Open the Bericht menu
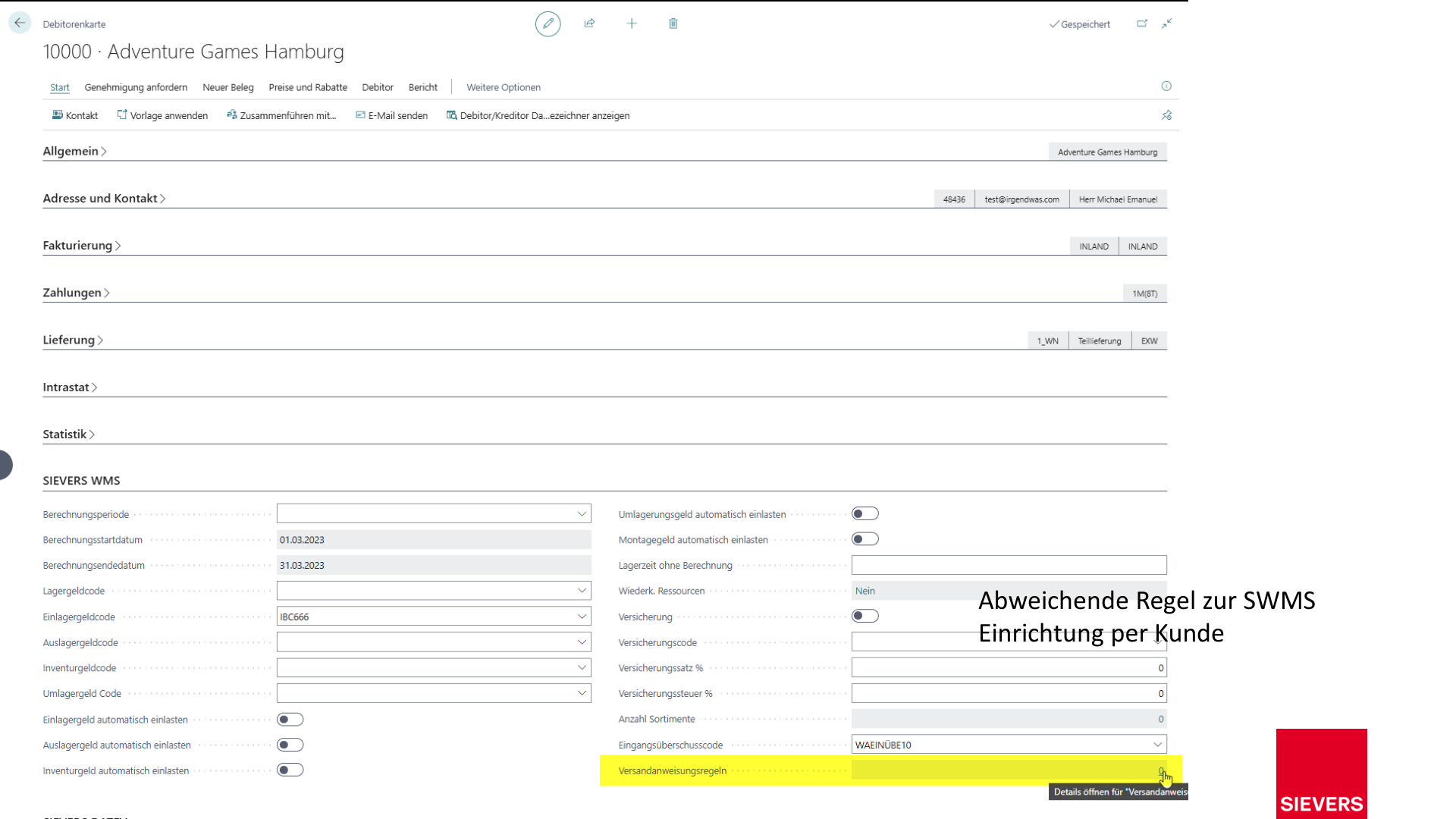The height and width of the screenshot is (819, 1456). tap(422, 87)
